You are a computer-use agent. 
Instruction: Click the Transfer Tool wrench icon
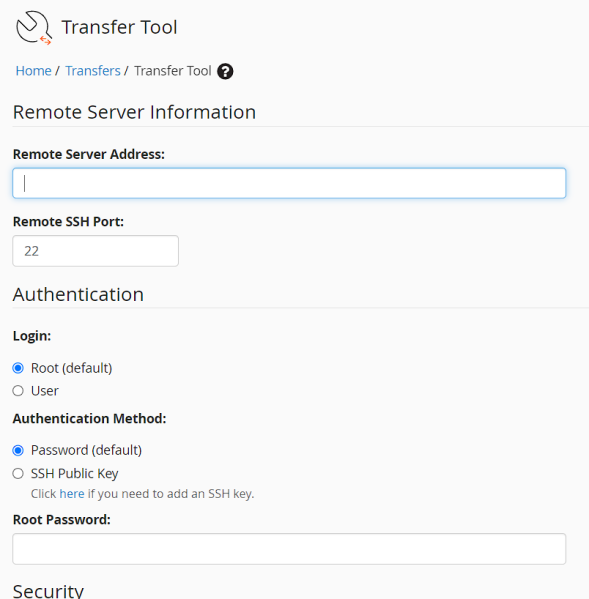tap(34, 28)
